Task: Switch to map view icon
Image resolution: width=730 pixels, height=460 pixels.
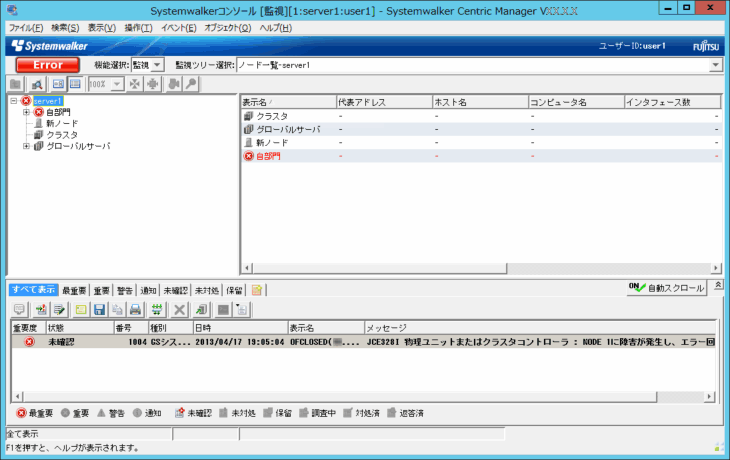Action: 58,84
